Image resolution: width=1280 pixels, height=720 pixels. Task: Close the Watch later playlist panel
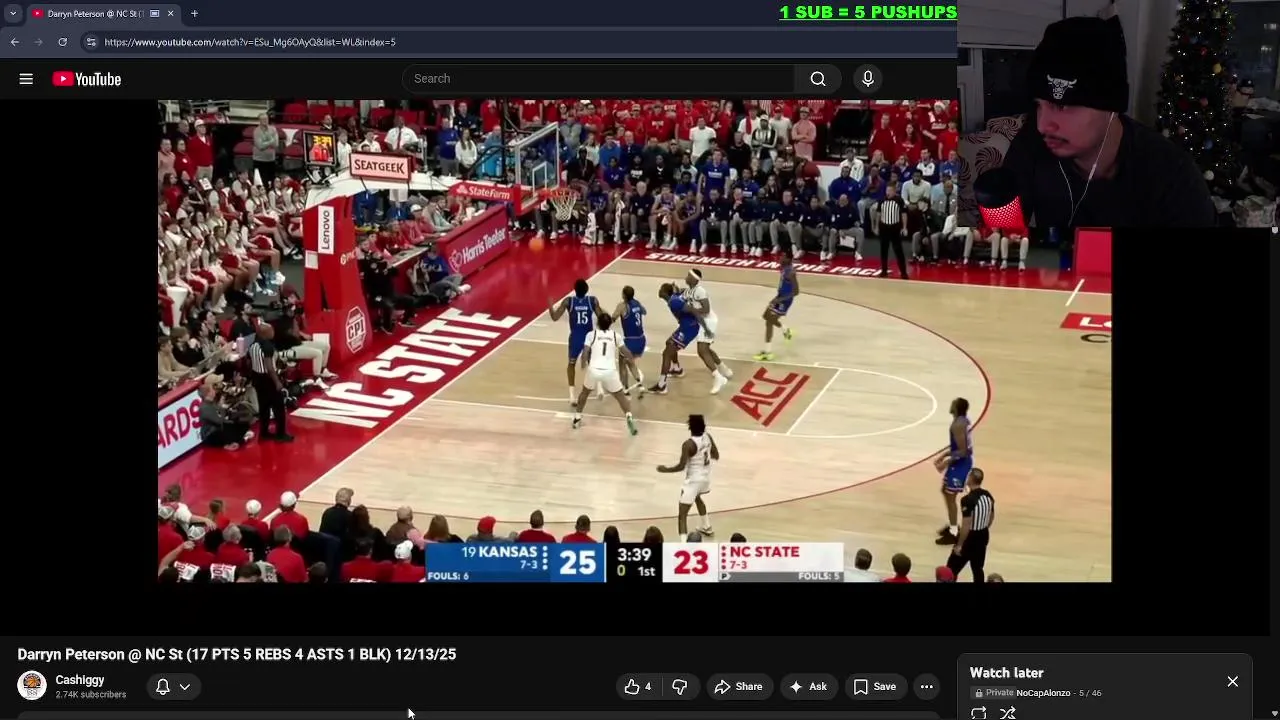(1233, 681)
